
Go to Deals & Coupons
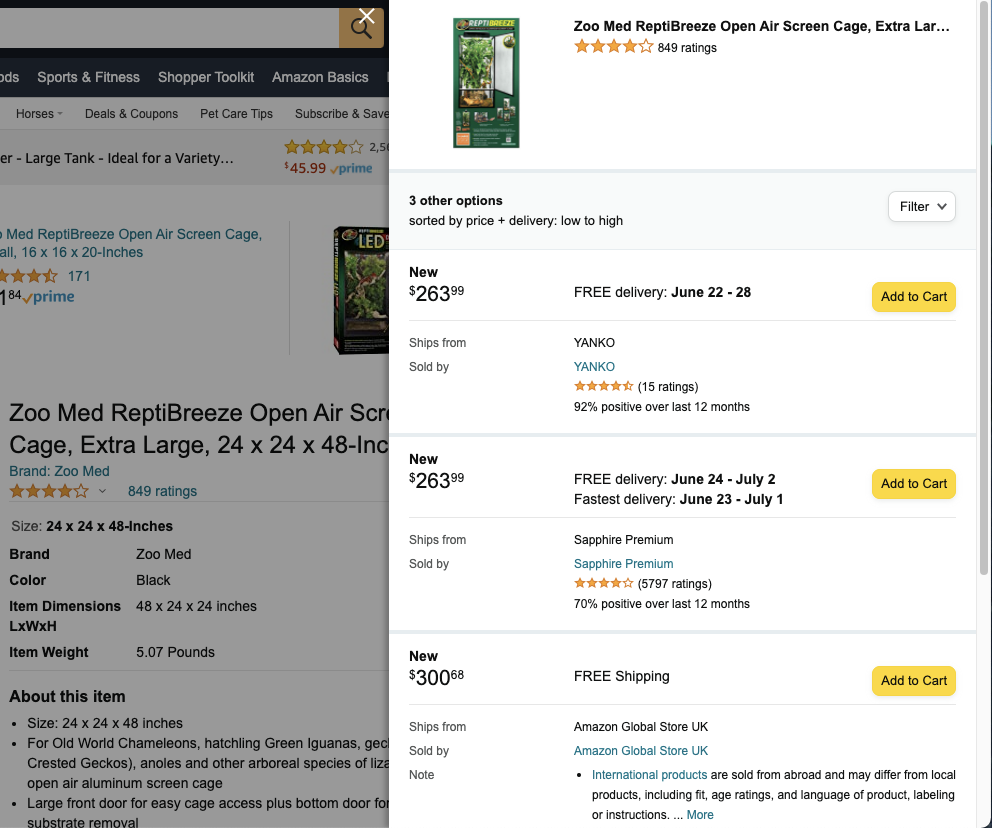(x=131, y=114)
